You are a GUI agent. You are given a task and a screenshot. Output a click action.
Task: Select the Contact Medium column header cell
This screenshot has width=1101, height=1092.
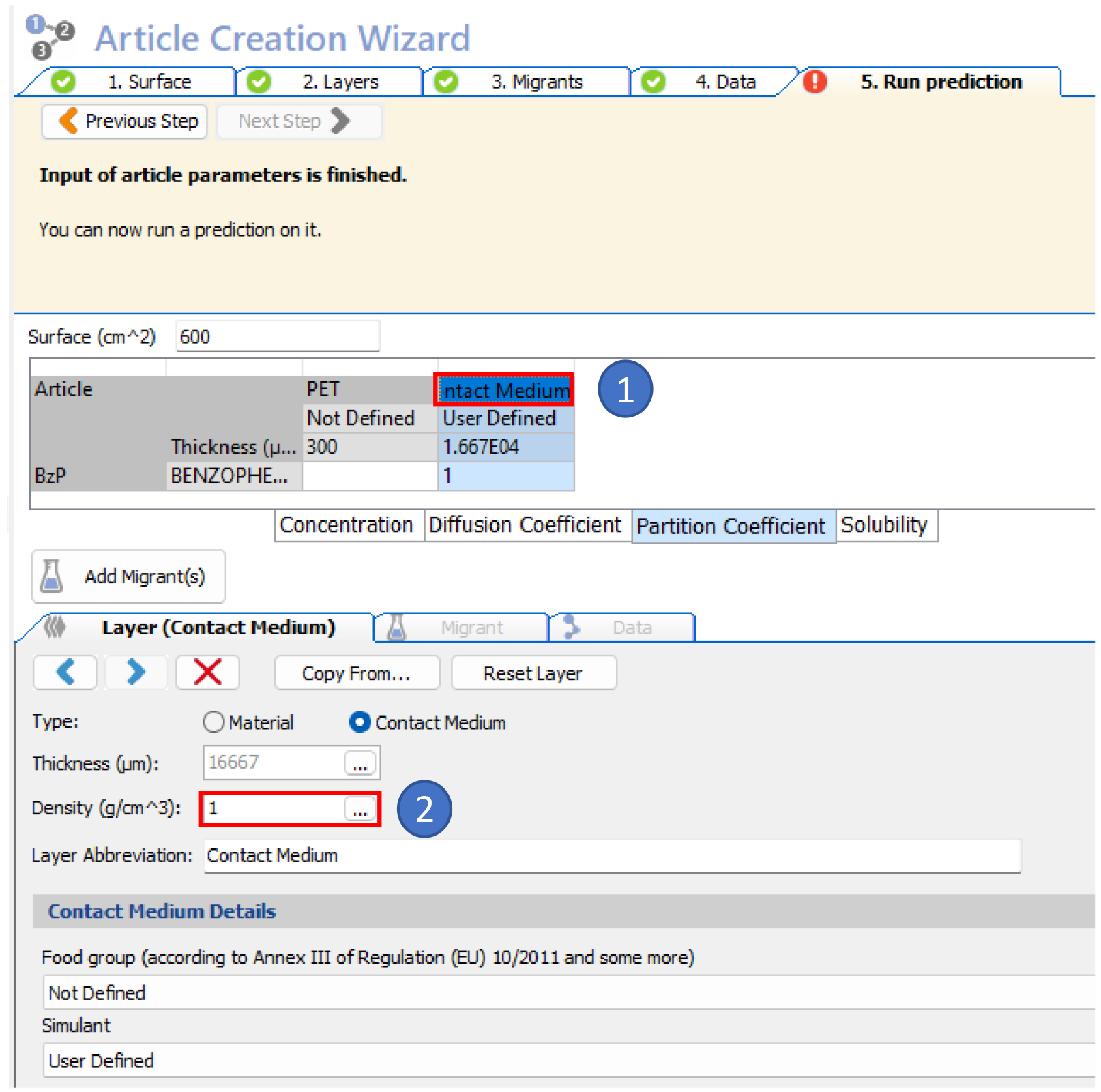504,390
